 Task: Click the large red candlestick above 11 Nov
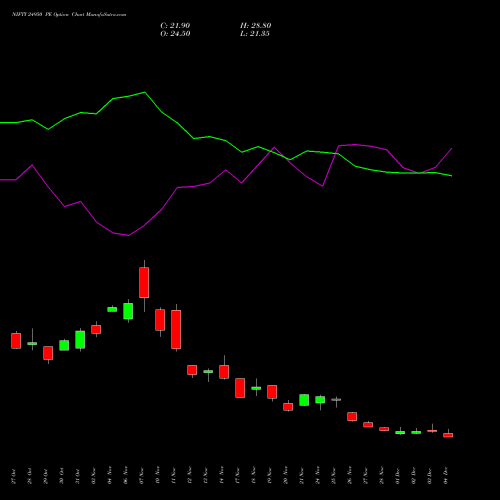(176, 329)
